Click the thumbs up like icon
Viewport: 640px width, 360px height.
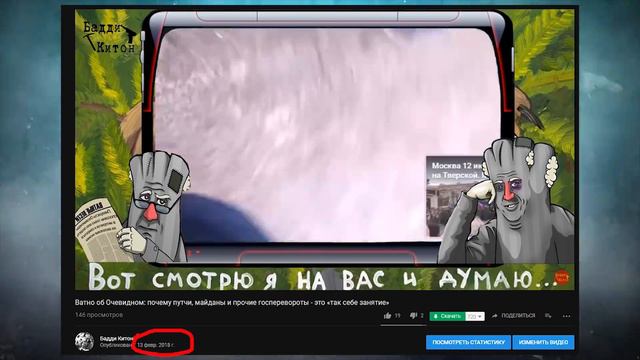click(x=388, y=316)
